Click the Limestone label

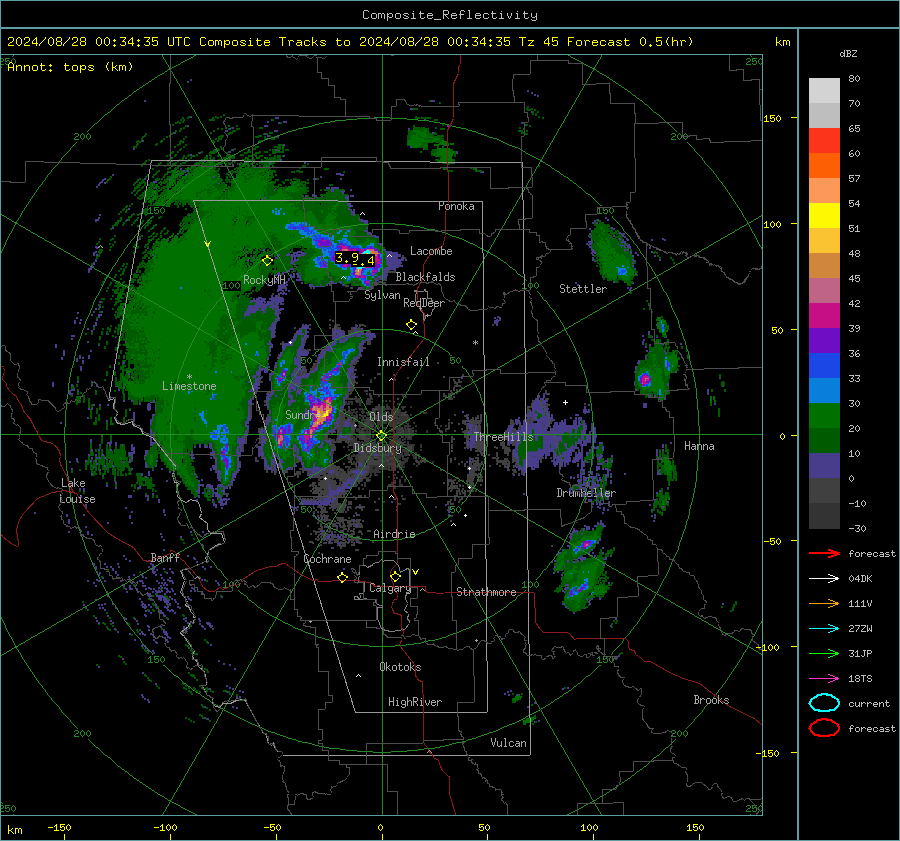189,386
